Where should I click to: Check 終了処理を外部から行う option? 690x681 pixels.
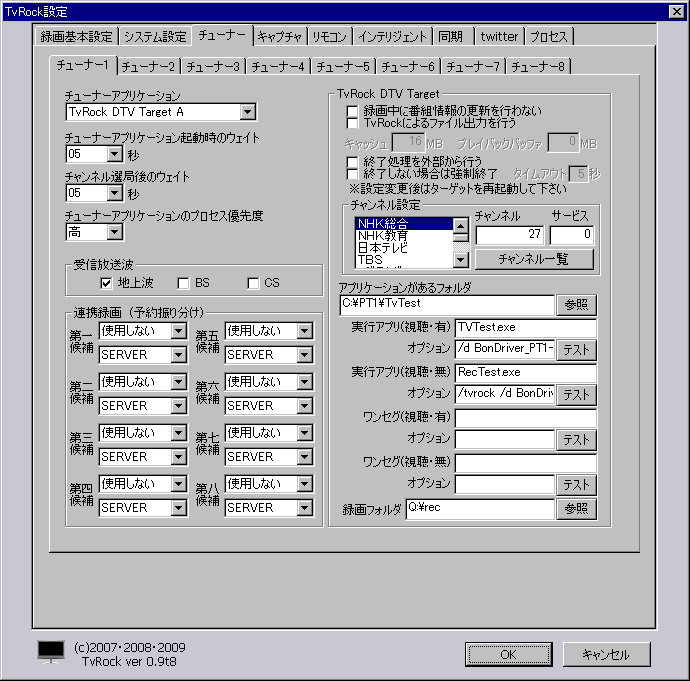pyautogui.click(x=352, y=162)
